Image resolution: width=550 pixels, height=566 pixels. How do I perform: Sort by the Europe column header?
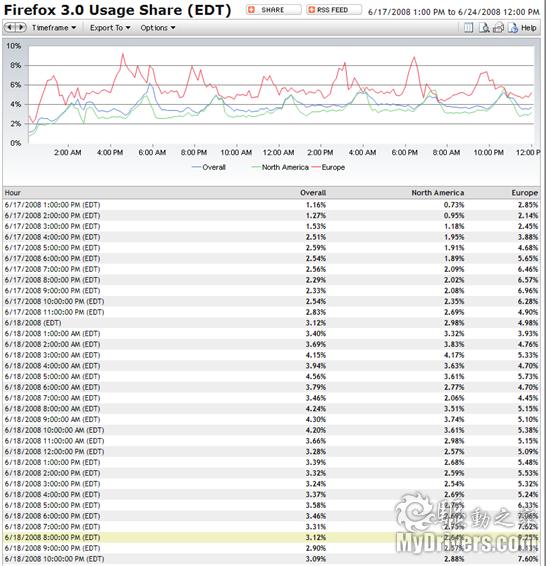pos(525,193)
